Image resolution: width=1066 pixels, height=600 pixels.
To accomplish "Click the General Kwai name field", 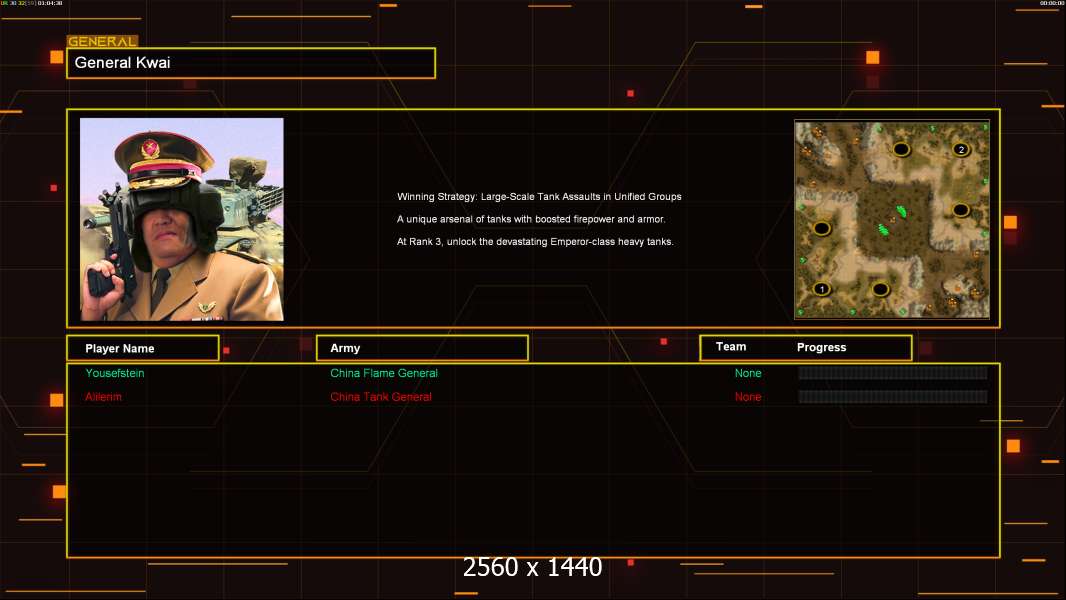I will tap(251, 63).
